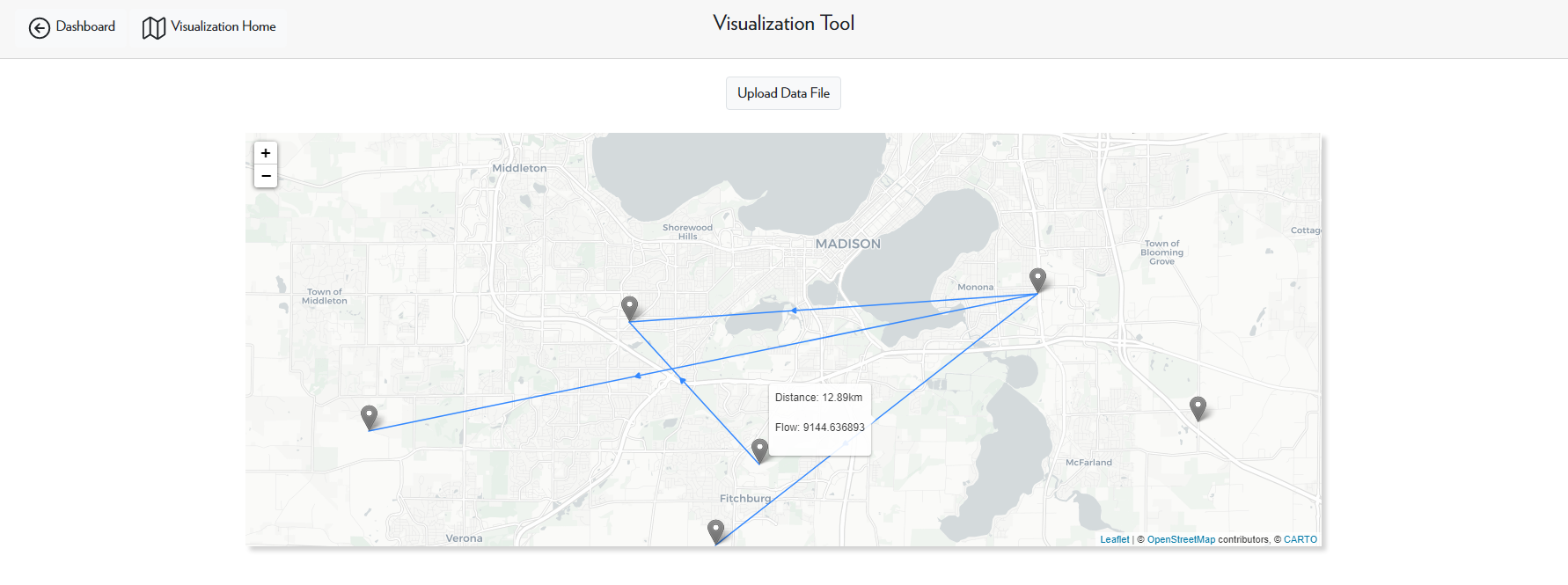Click the Distance 12.89km flow tooltip
Viewport: 1568px width, 585px height.
click(819, 413)
